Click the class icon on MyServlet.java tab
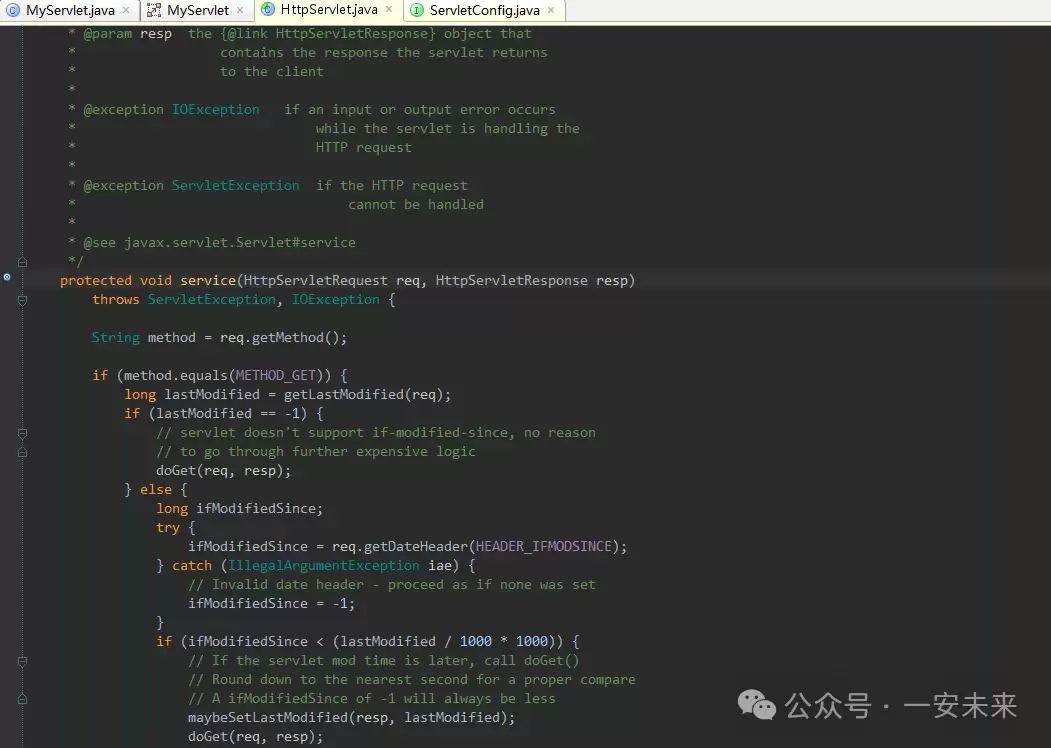Viewport: 1051px width, 748px height. coord(13,11)
